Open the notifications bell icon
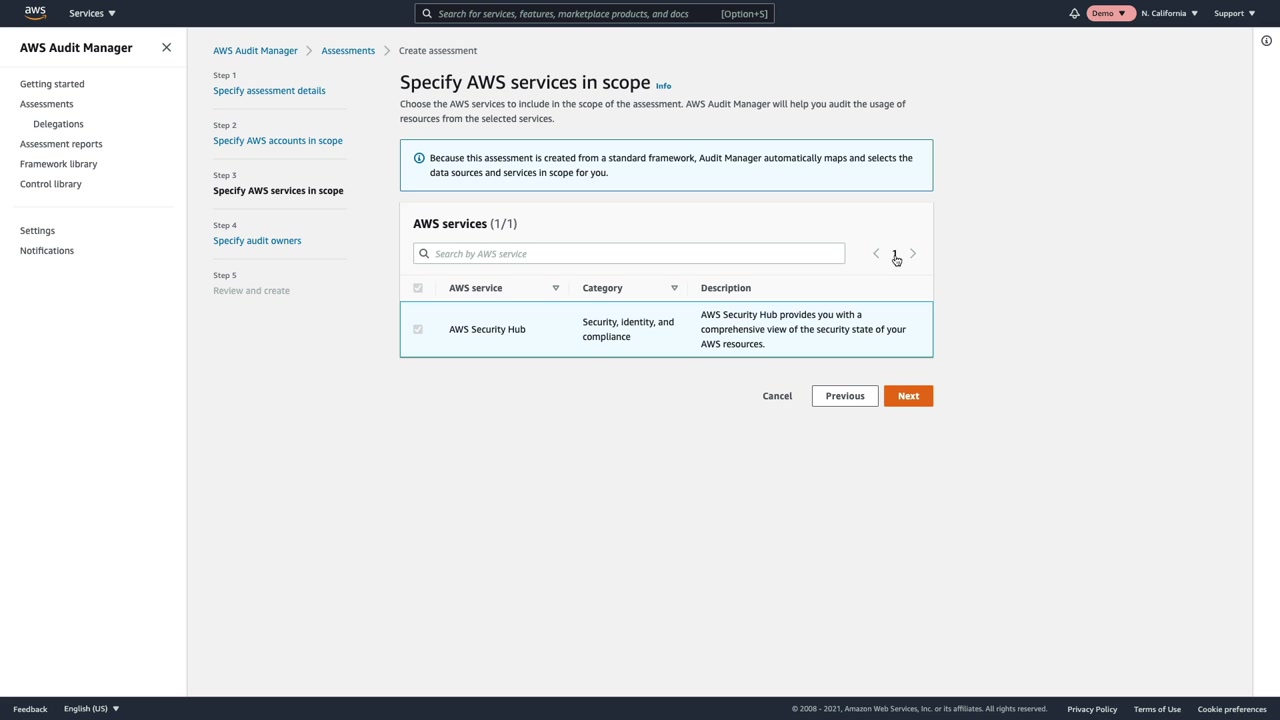 point(1074,14)
